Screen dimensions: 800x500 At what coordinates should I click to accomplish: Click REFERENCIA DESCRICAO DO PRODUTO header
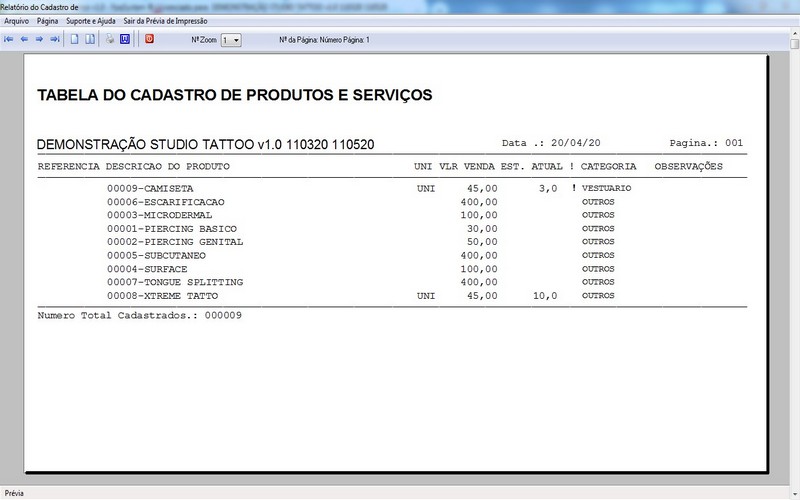click(x=134, y=166)
